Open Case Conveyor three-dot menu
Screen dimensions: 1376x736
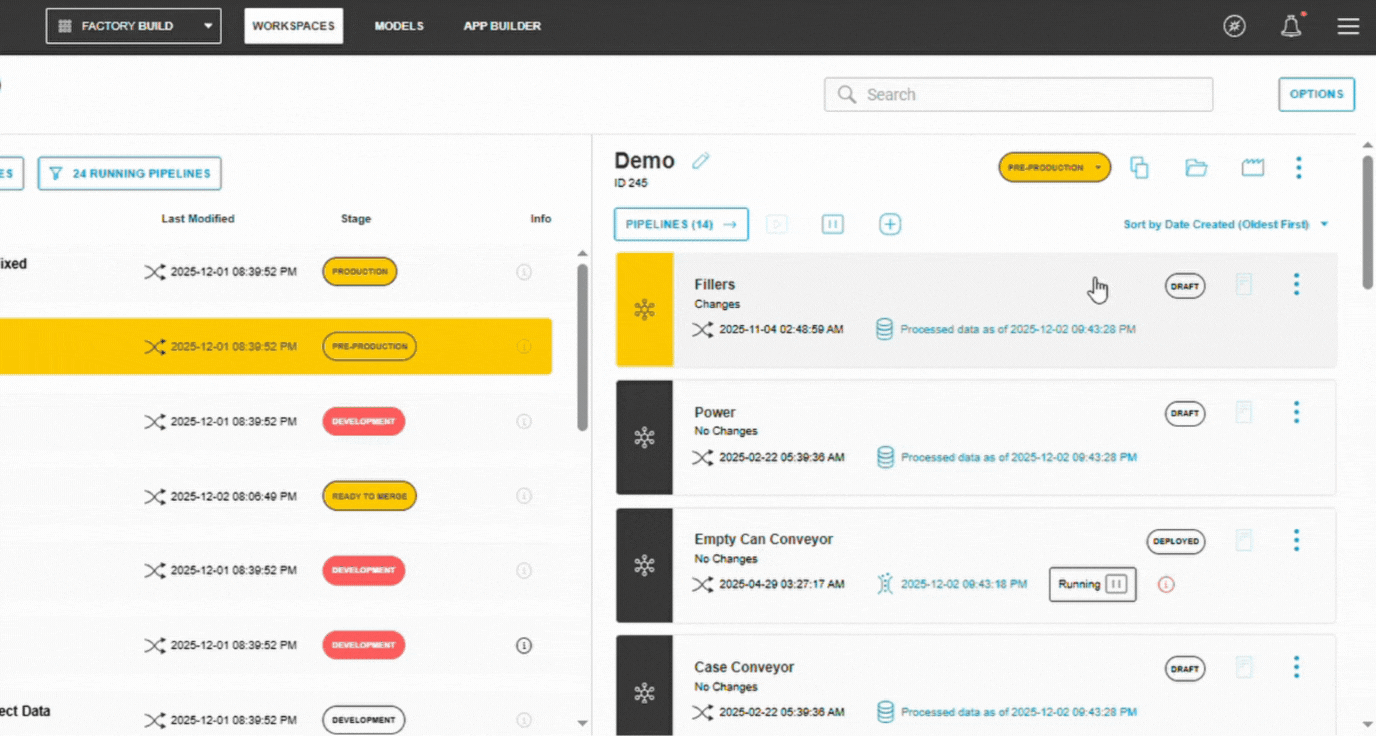1296,667
